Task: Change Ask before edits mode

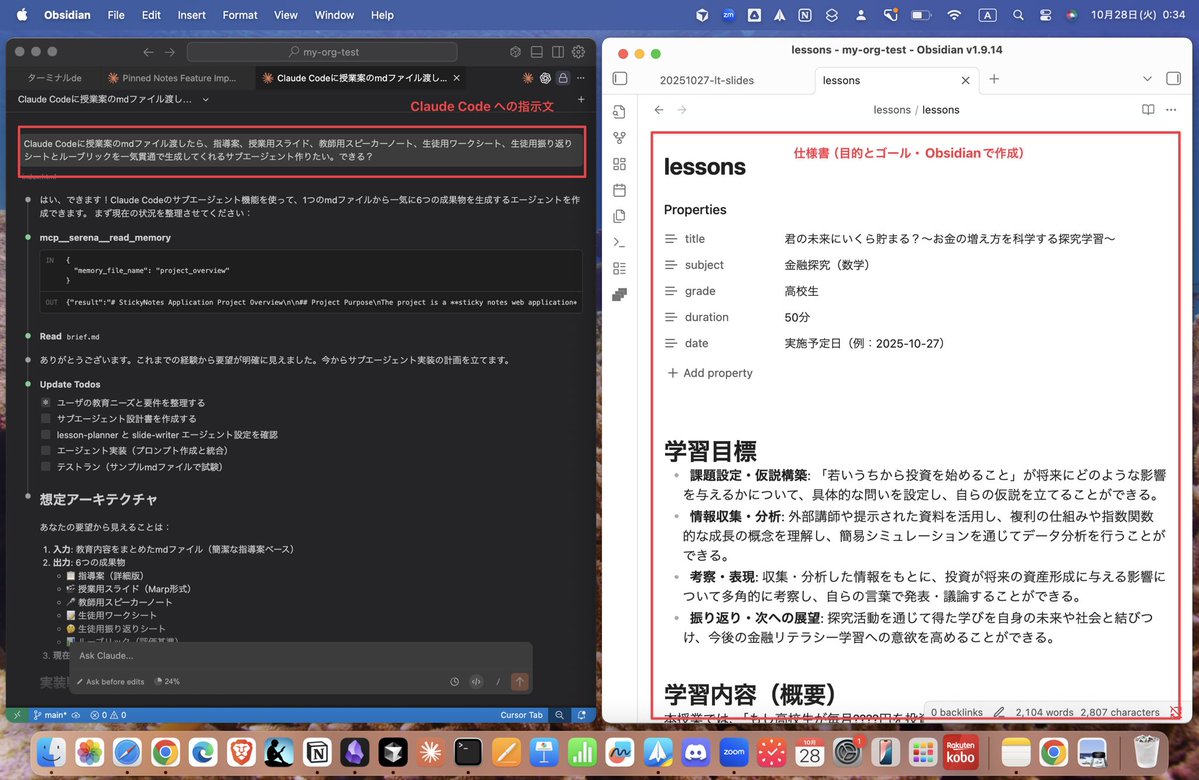Action: 110,681
